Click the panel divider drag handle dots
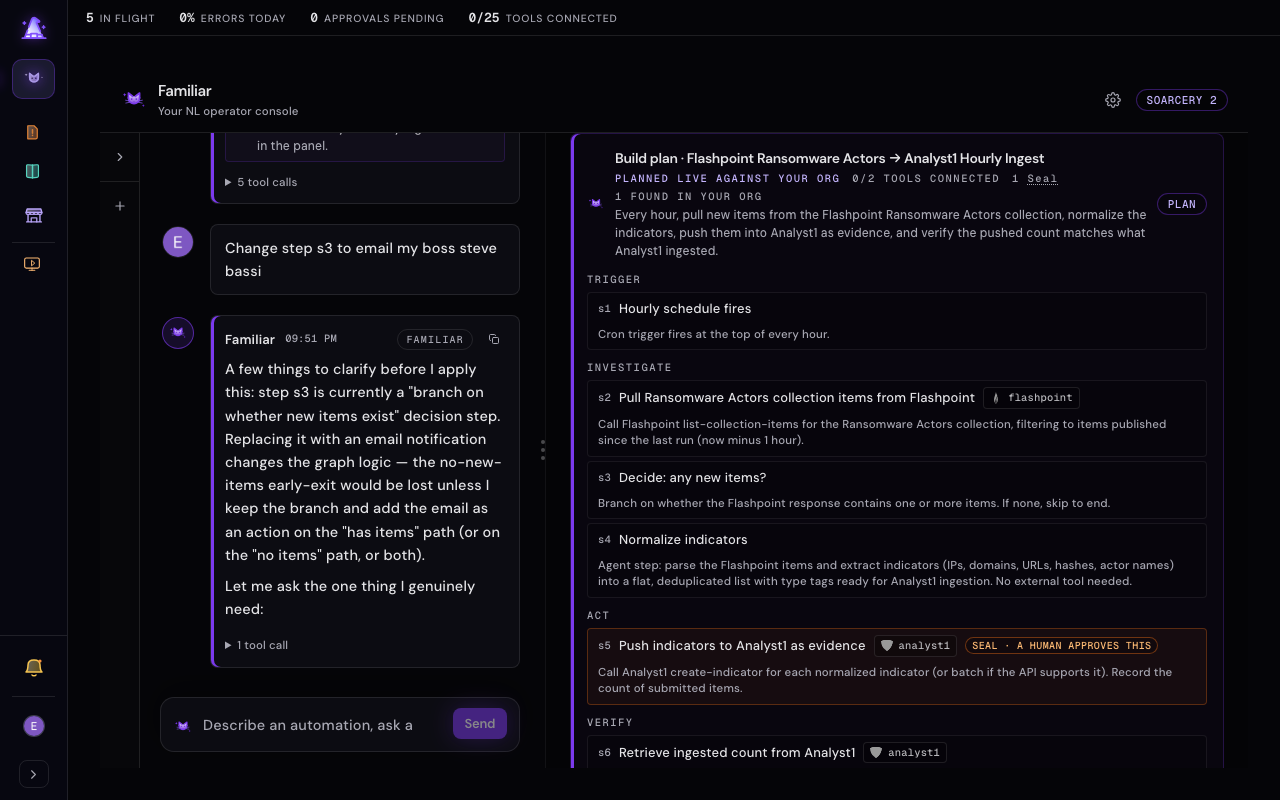This screenshot has width=1280, height=800. 543,450
